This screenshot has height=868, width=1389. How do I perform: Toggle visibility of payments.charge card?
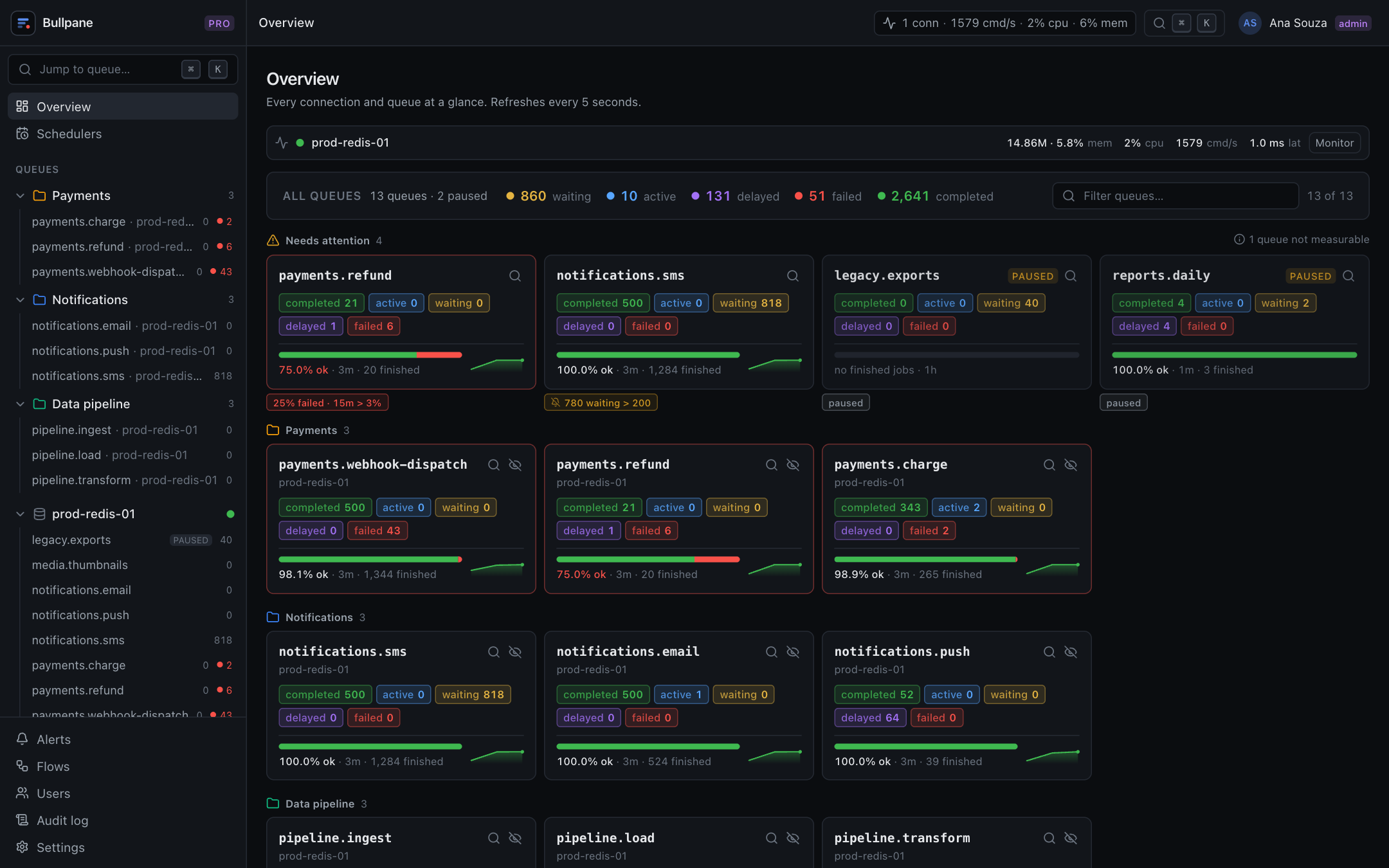(1071, 465)
